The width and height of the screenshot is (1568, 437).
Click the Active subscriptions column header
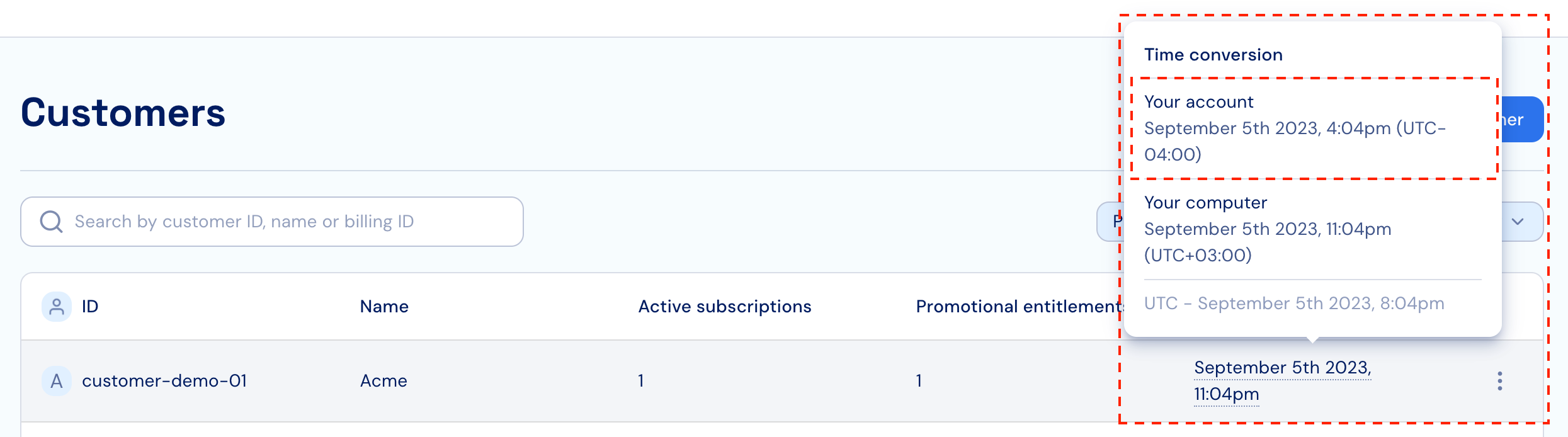pyautogui.click(x=725, y=307)
